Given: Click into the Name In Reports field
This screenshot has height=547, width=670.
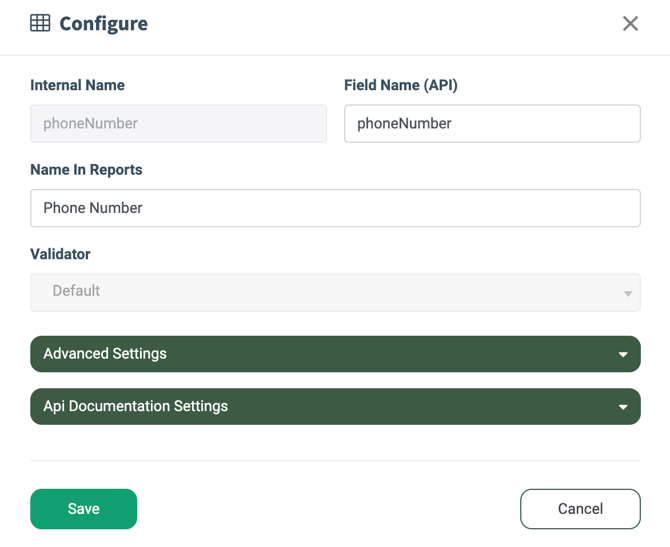Looking at the screenshot, I should [335, 208].
